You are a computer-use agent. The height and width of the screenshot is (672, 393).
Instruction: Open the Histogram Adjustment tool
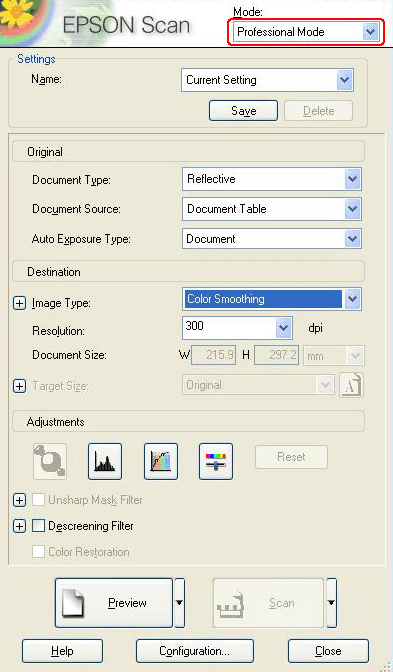tap(105, 462)
